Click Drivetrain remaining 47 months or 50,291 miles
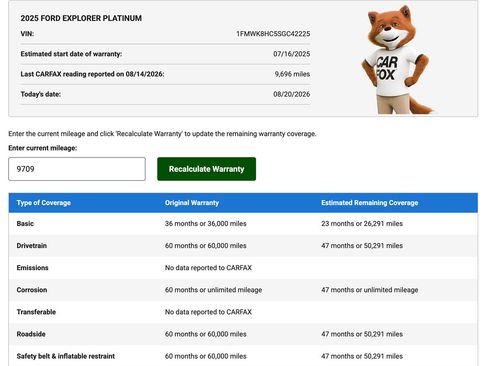 pos(362,246)
